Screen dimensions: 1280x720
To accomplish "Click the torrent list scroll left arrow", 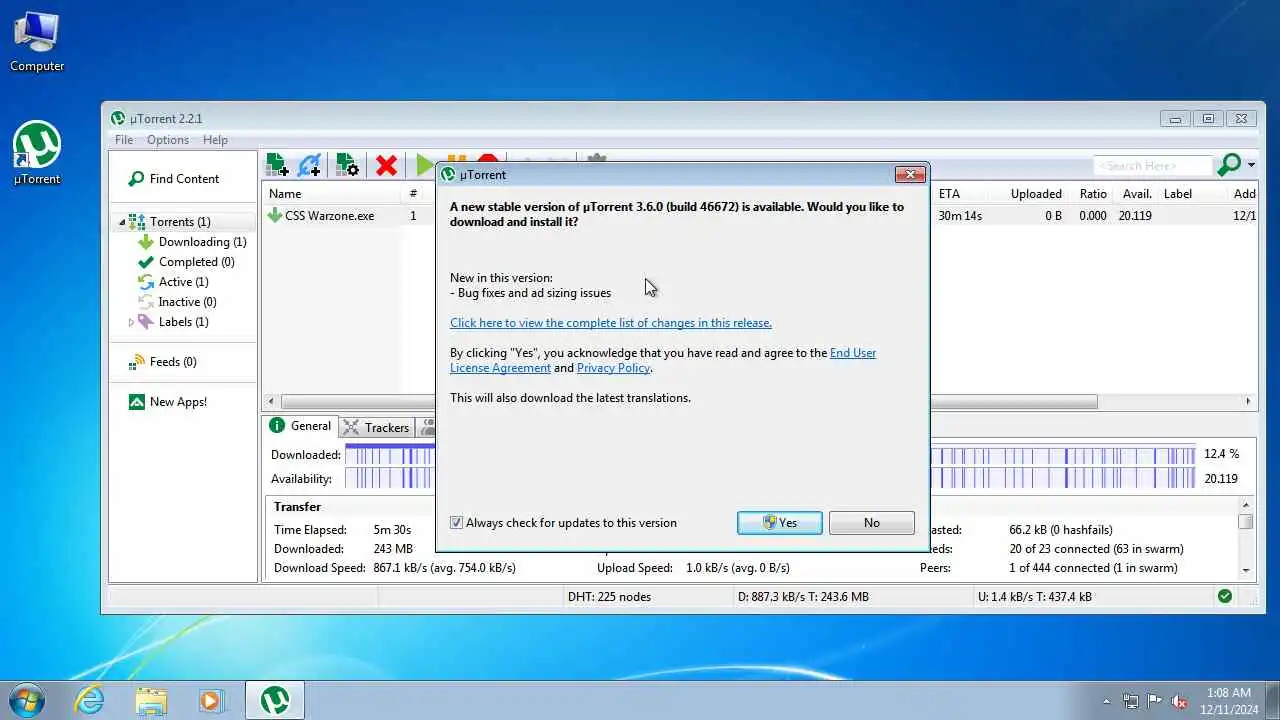I will [271, 402].
